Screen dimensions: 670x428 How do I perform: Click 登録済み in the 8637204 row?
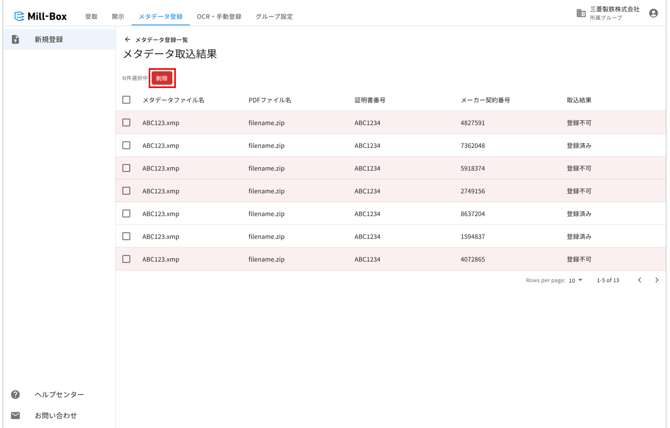pyautogui.click(x=579, y=214)
